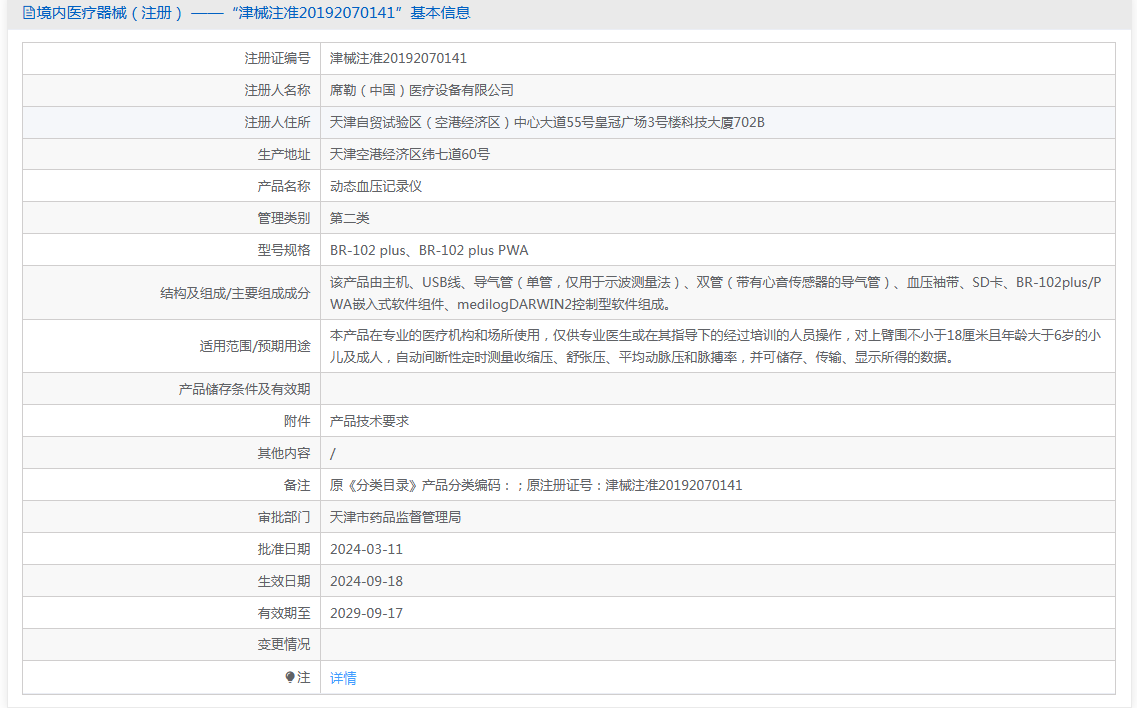Click the lightbulb icon next to 注

(x=290, y=678)
